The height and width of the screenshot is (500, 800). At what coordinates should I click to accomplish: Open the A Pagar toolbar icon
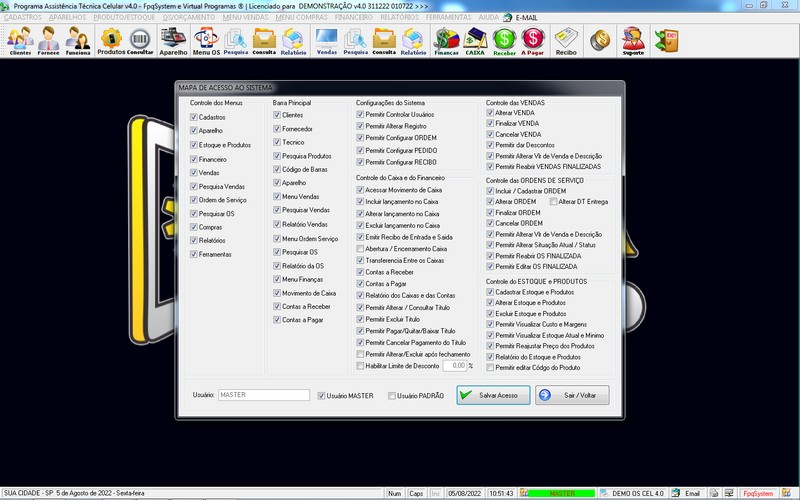point(533,40)
